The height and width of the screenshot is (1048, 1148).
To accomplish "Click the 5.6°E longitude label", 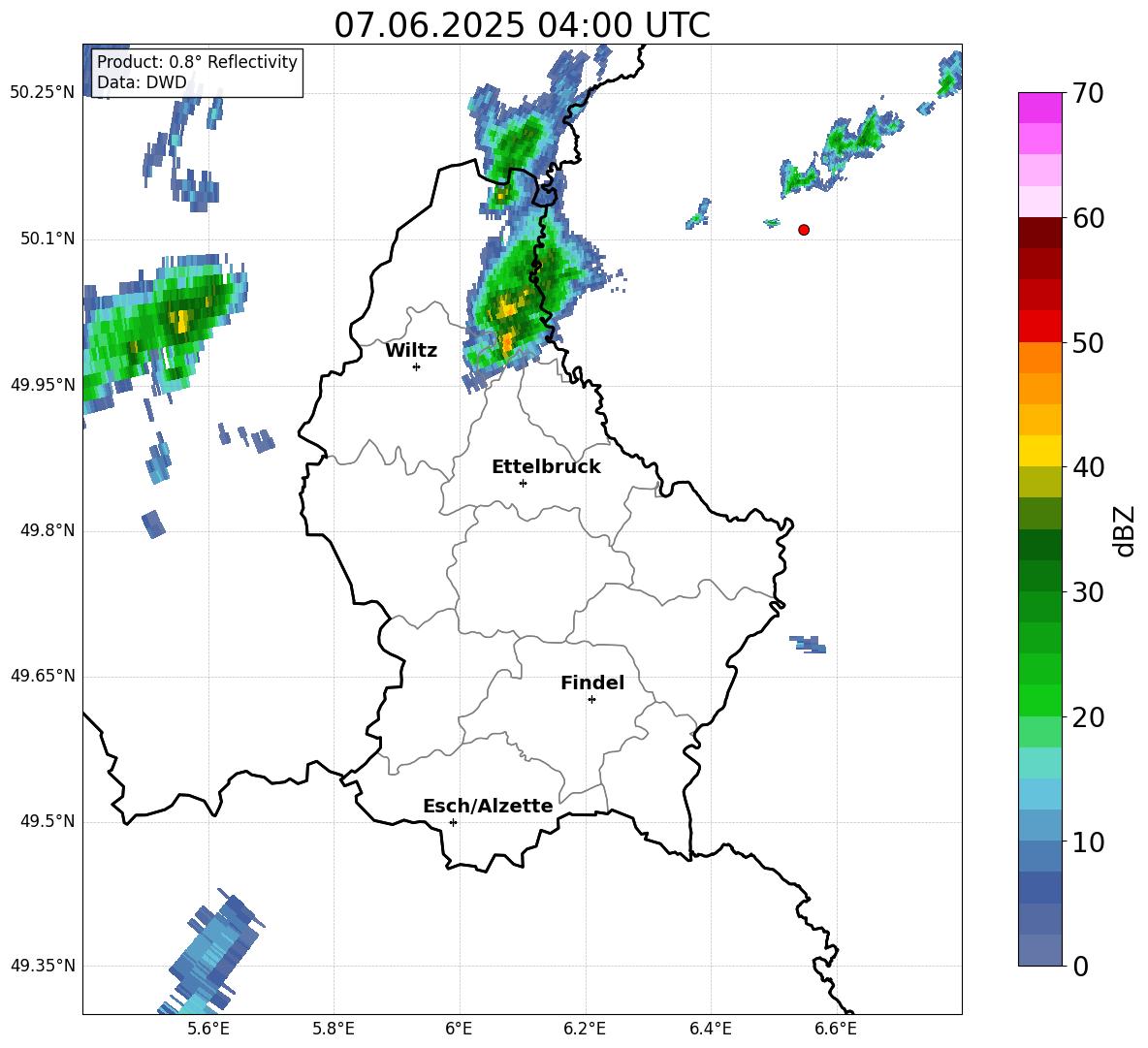I will coord(208,1029).
